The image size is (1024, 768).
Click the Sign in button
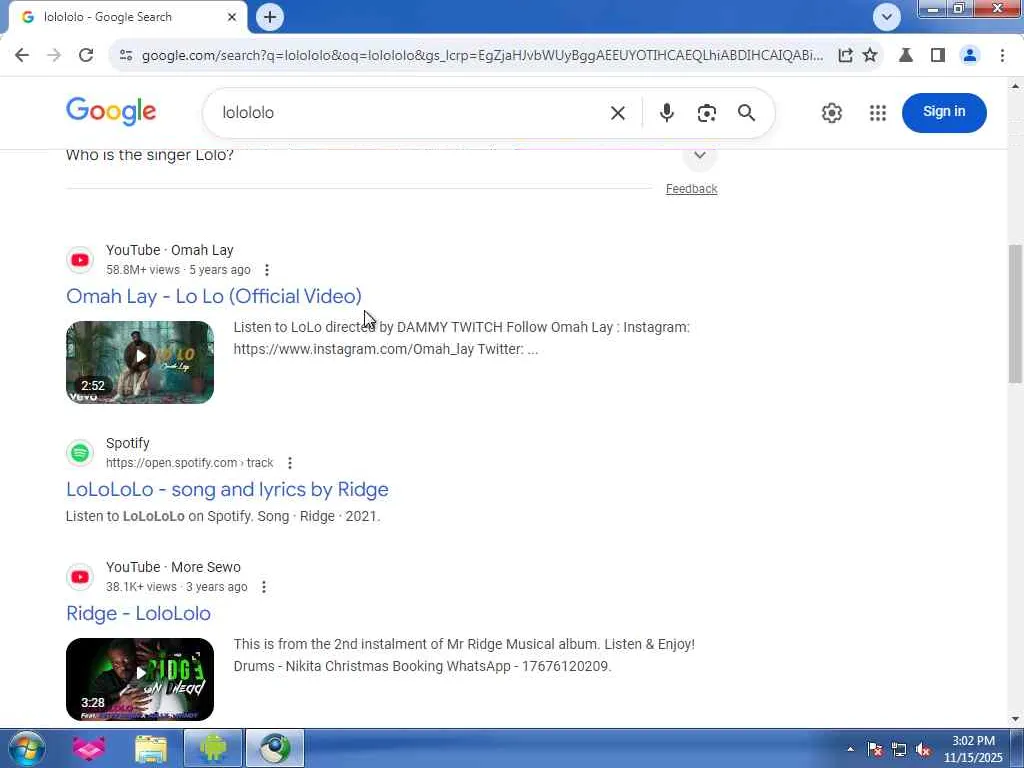coord(944,112)
